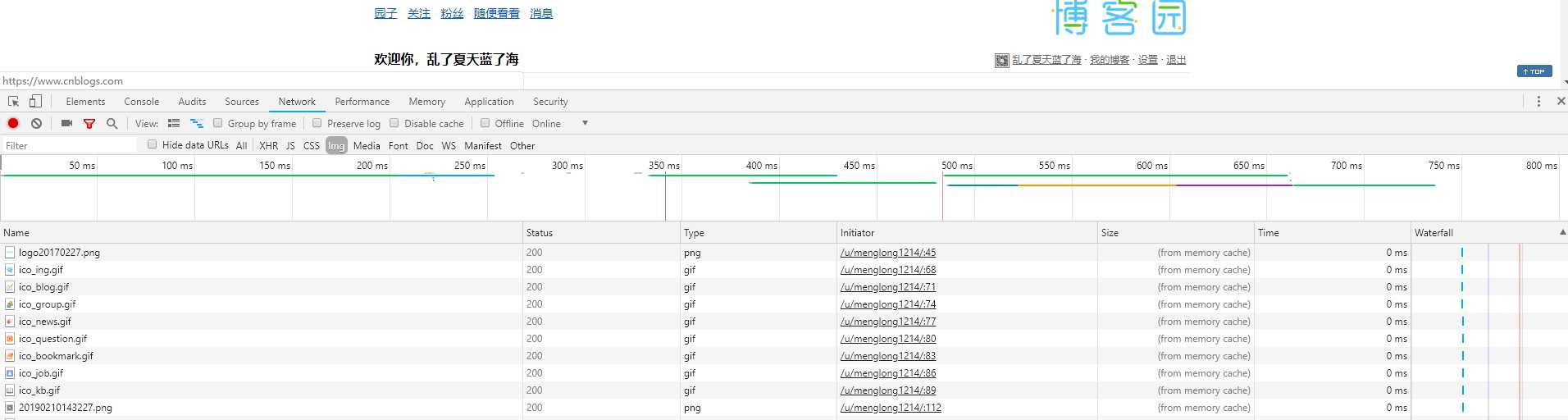
Task: Switch to large request rows view
Action: click(174, 124)
